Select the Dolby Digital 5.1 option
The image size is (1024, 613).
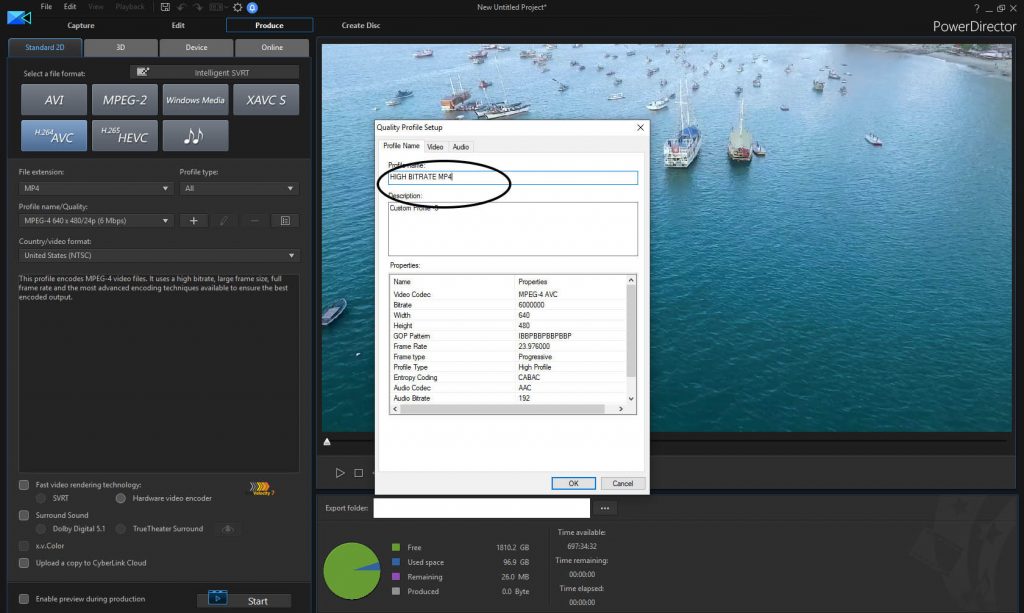41,529
